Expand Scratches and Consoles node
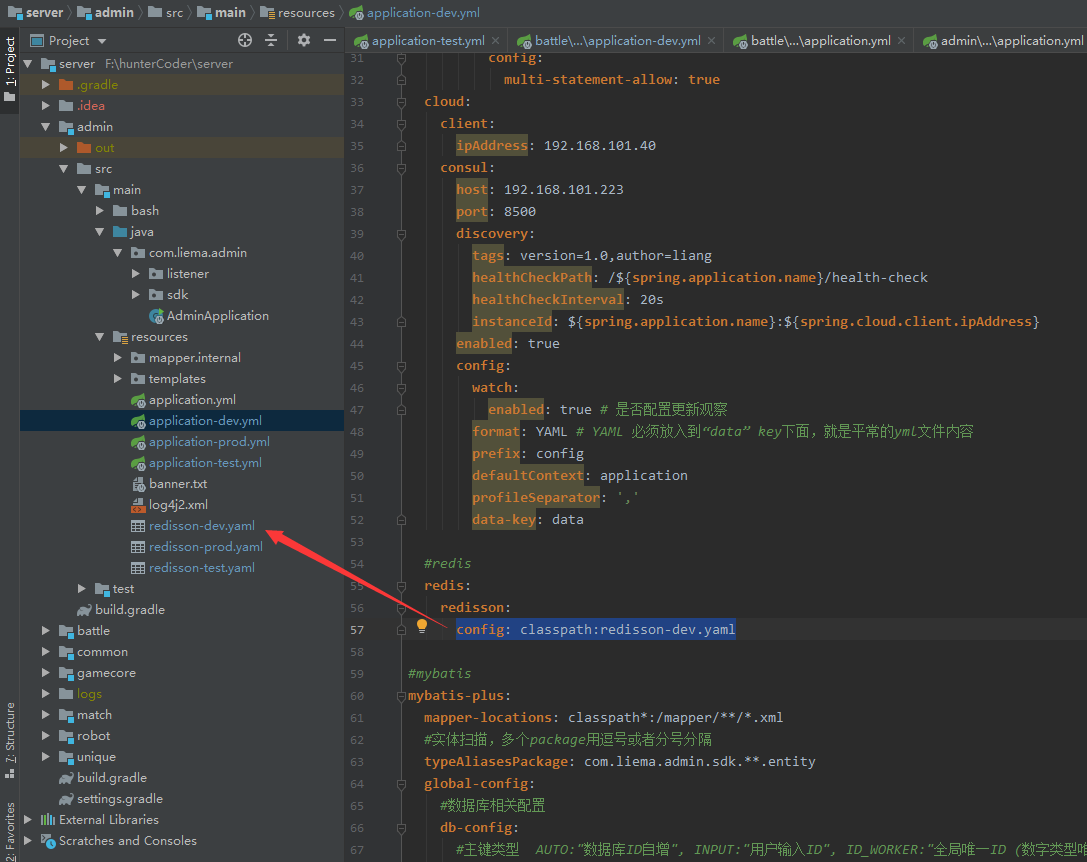The height and width of the screenshot is (862, 1087). tap(28, 841)
